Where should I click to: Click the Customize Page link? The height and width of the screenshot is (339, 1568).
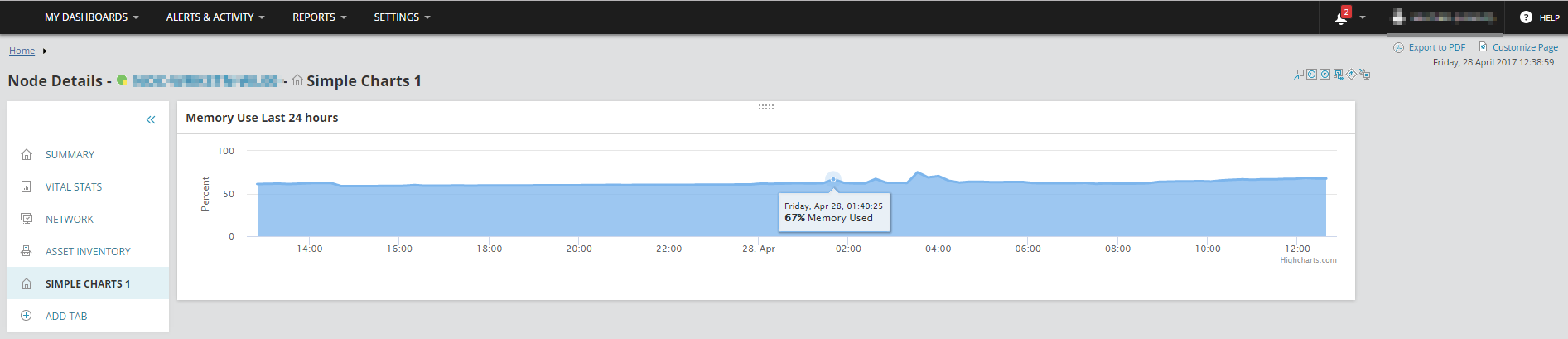tap(1525, 47)
